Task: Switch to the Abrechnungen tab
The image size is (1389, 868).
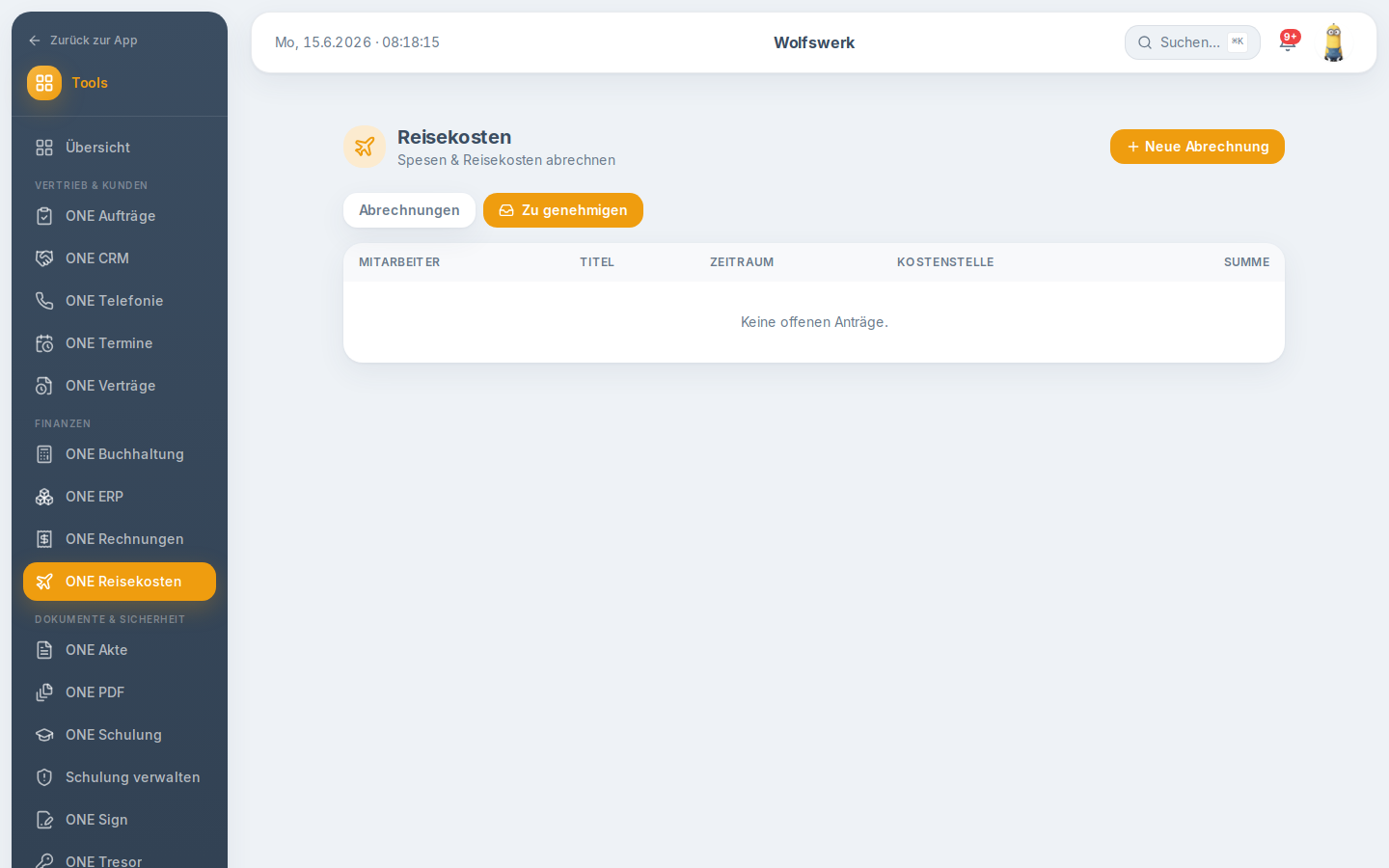Action: (409, 210)
